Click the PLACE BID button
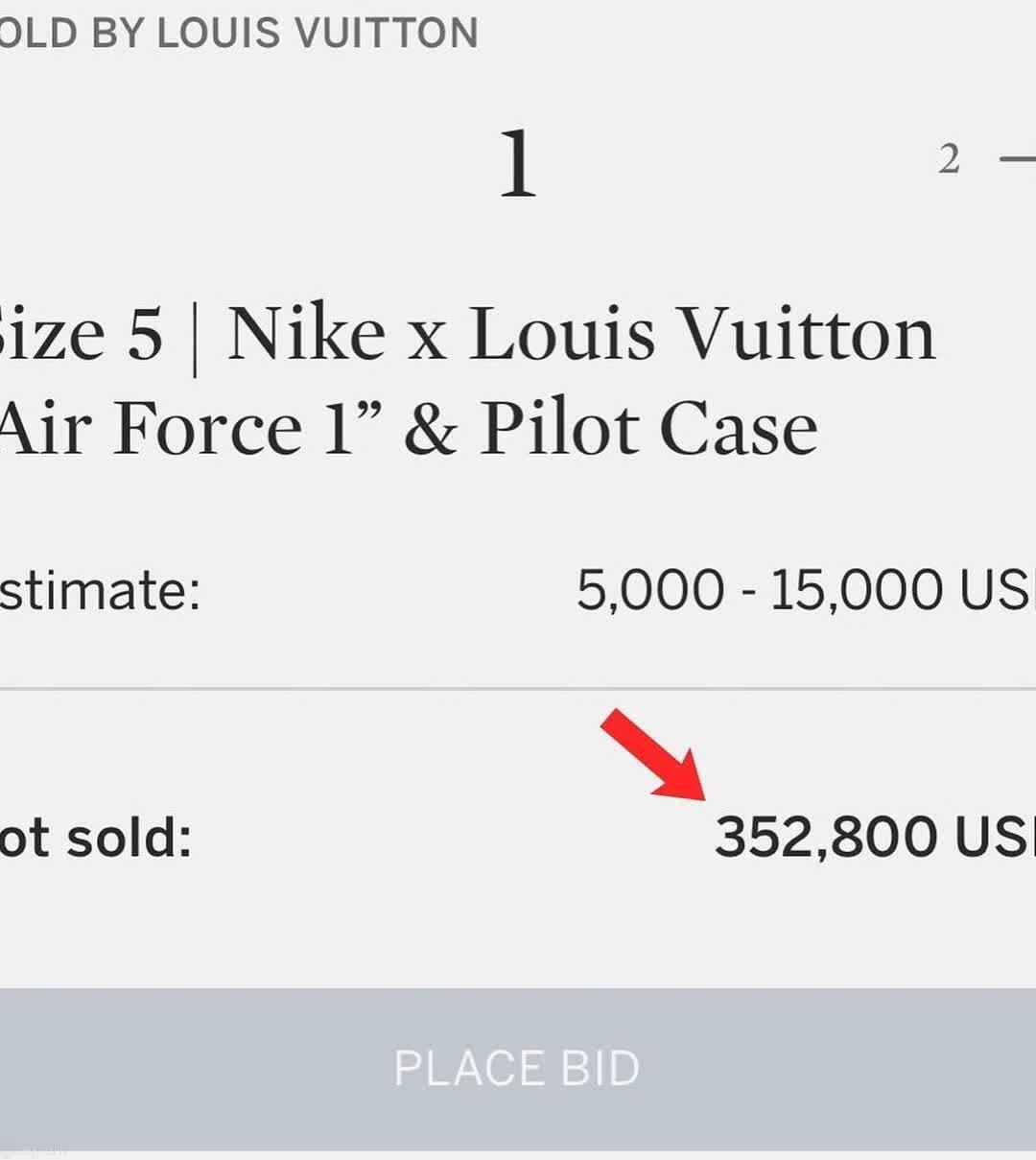The height and width of the screenshot is (1160, 1036). [517, 1068]
